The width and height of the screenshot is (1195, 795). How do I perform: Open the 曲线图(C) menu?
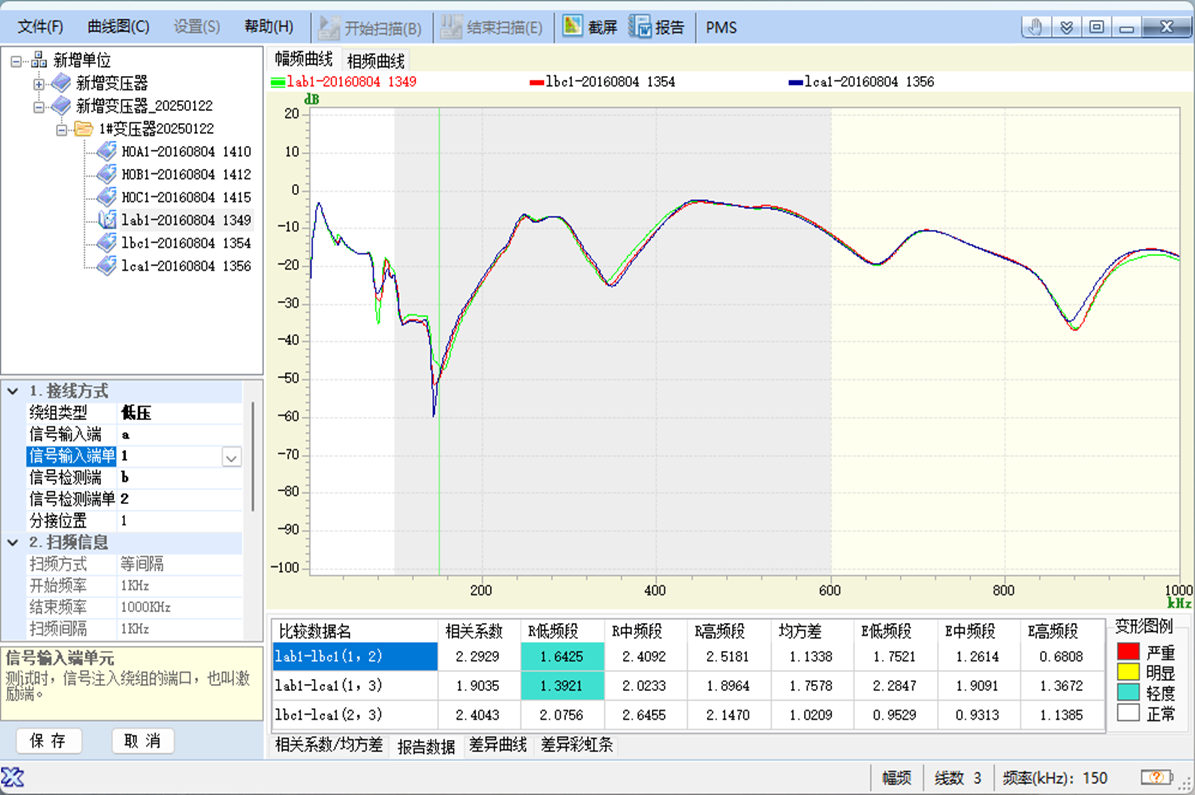118,27
